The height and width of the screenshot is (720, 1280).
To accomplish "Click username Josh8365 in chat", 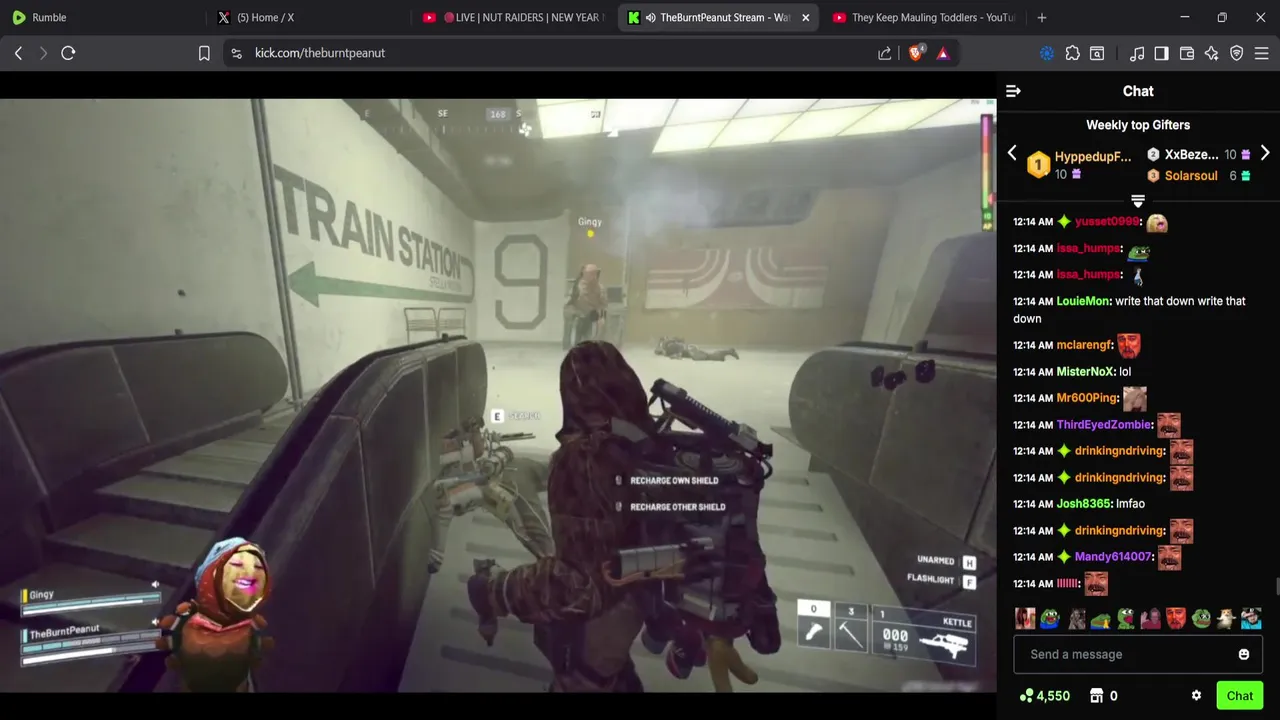I will (1084, 504).
